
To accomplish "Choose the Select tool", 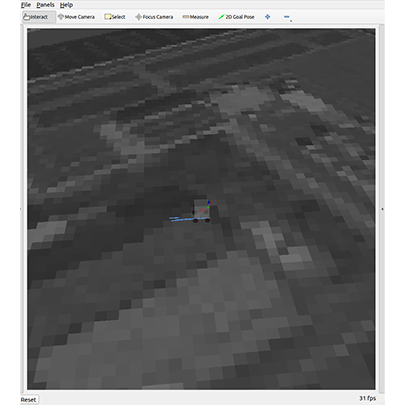I will [x=115, y=17].
